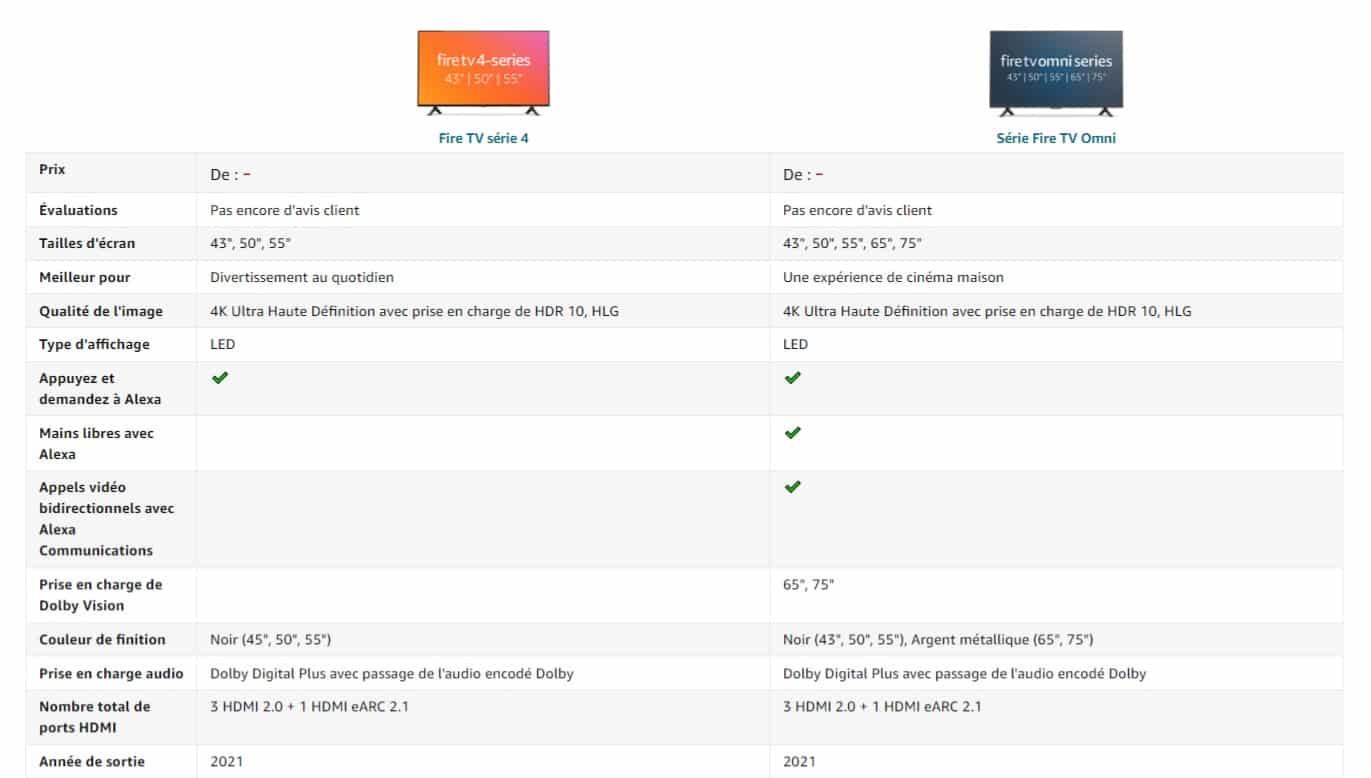Click the série 4 'Dolby Digital Plus' audio cell
Viewport: 1371px width, 778px height.
(x=392, y=673)
